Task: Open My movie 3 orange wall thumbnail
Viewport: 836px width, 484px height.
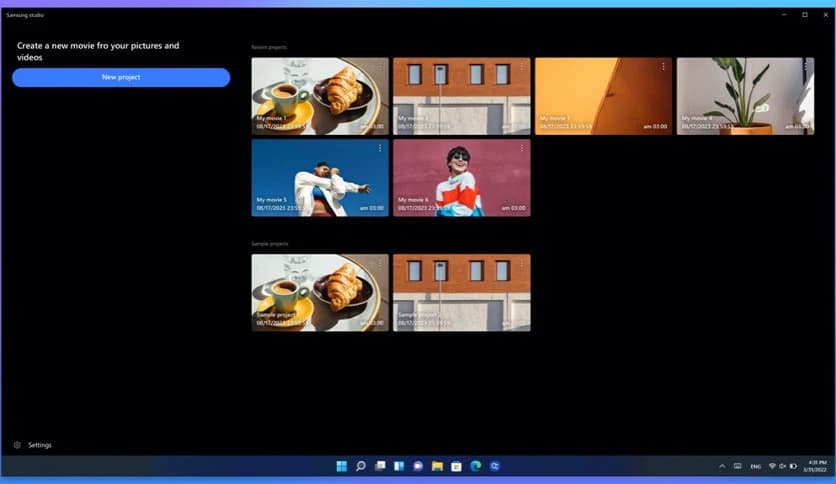Action: [604, 96]
